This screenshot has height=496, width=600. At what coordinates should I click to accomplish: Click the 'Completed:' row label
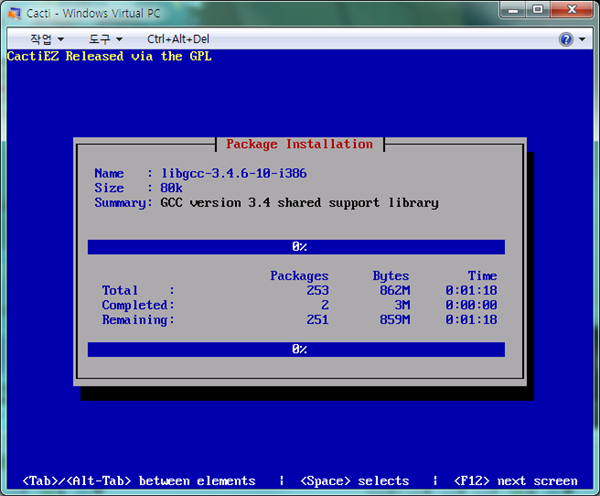(138, 305)
